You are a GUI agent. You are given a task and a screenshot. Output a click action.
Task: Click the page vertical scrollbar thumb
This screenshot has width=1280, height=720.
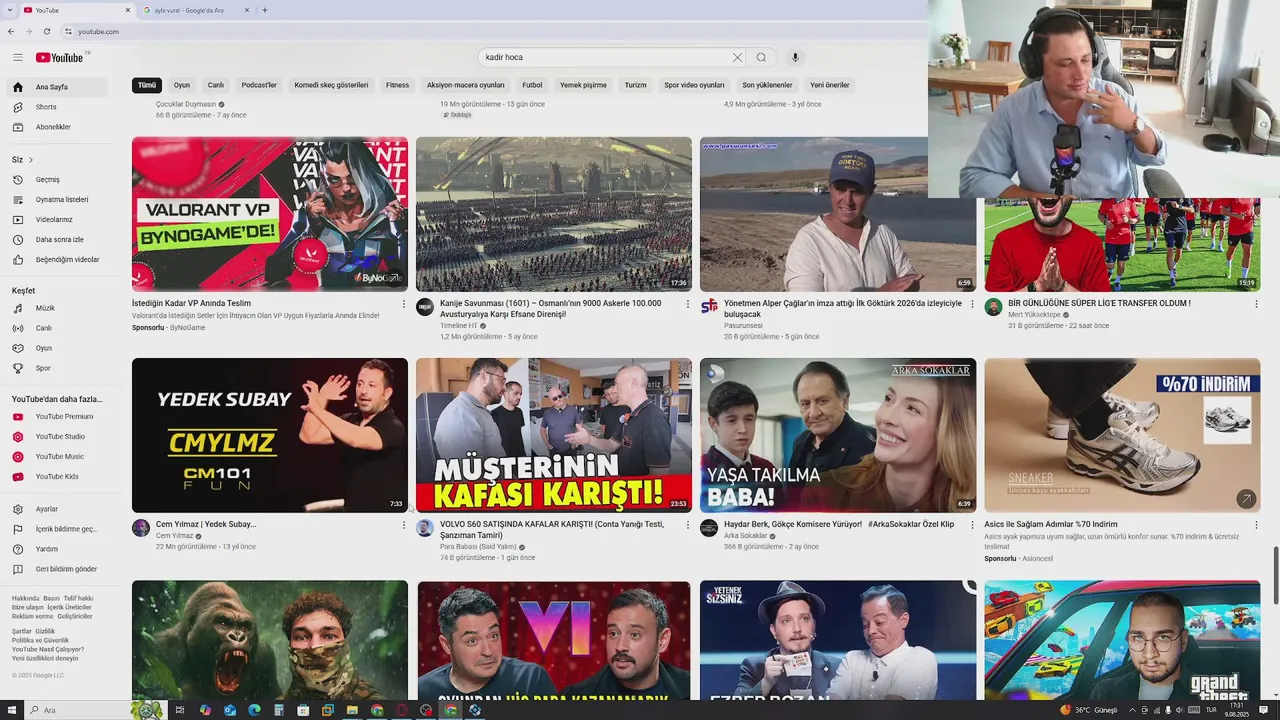pos(1275,575)
